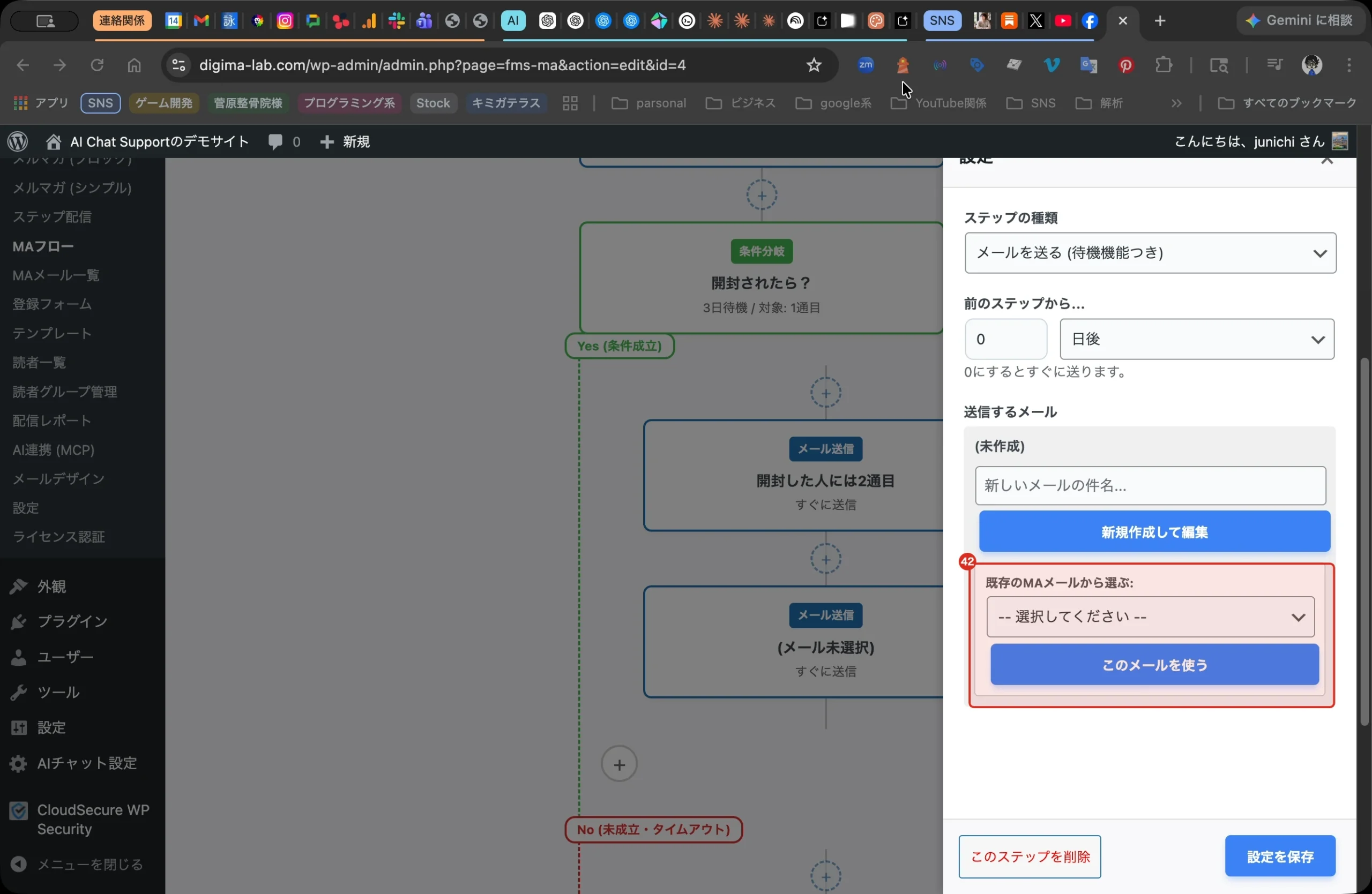
Task: Add step with solid plus circle
Action: pyautogui.click(x=619, y=764)
